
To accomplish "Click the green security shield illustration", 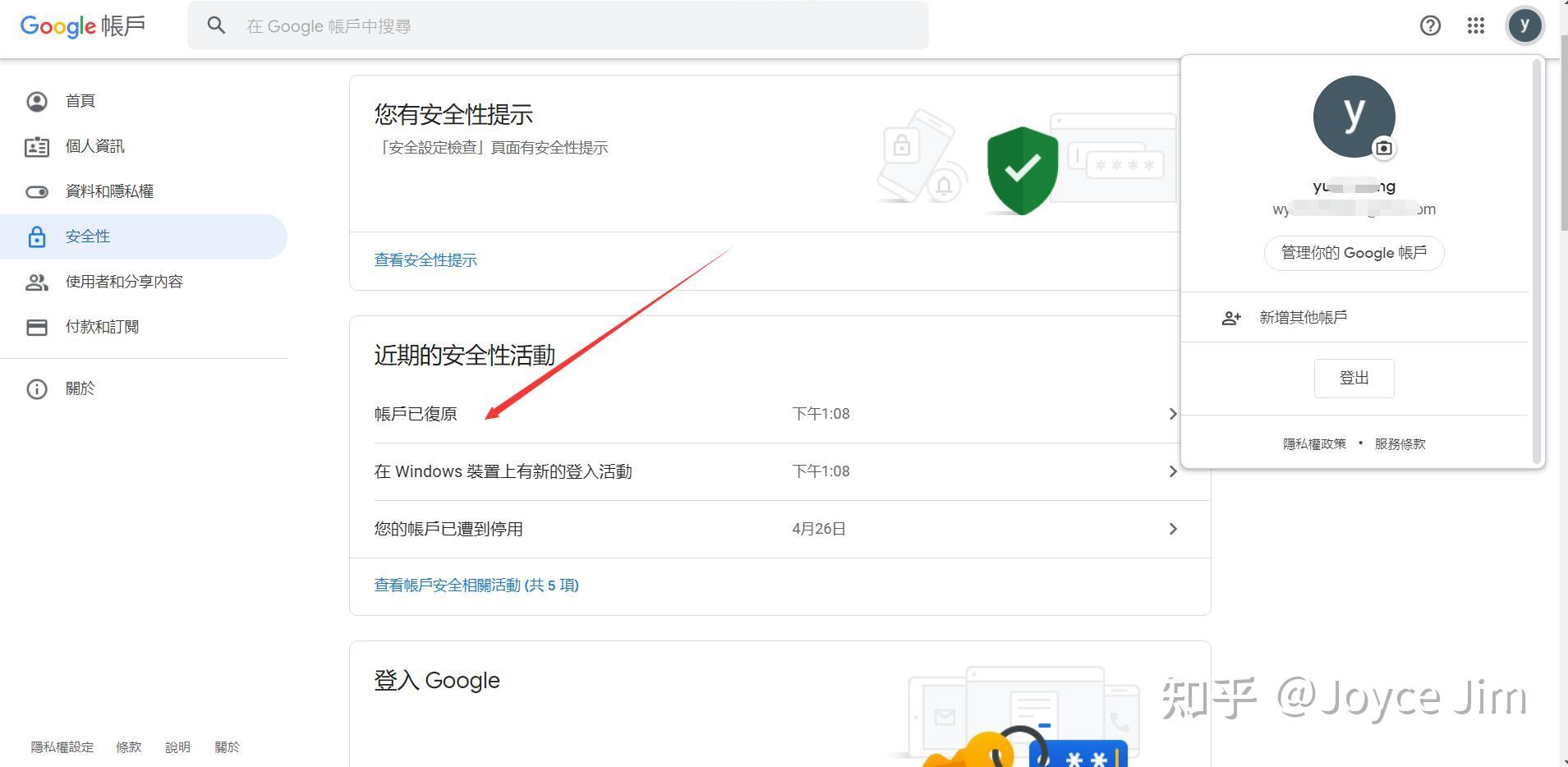I will (1022, 170).
